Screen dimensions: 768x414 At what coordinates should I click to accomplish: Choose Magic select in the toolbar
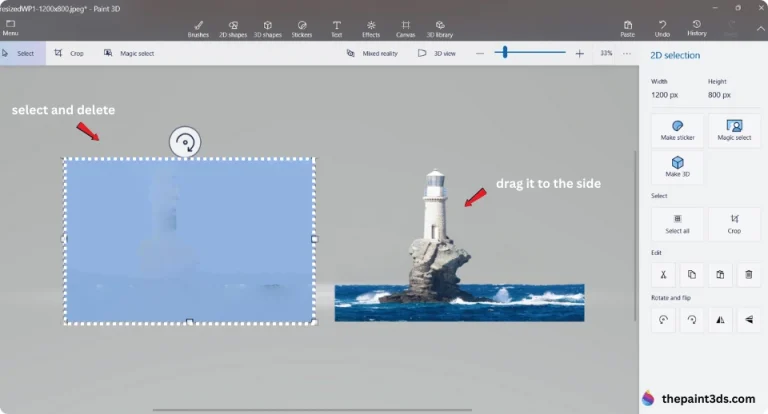pyautogui.click(x=129, y=53)
